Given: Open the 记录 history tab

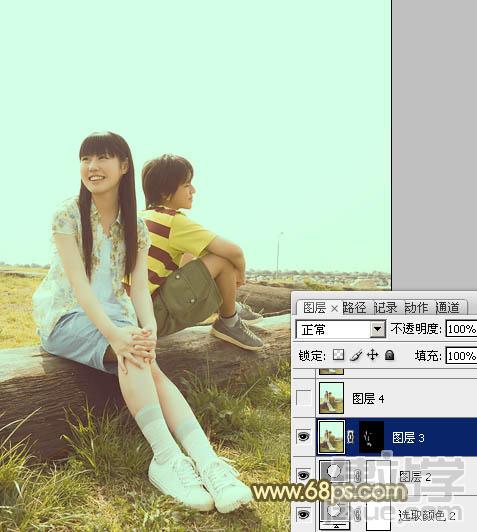Looking at the screenshot, I should tap(385, 308).
